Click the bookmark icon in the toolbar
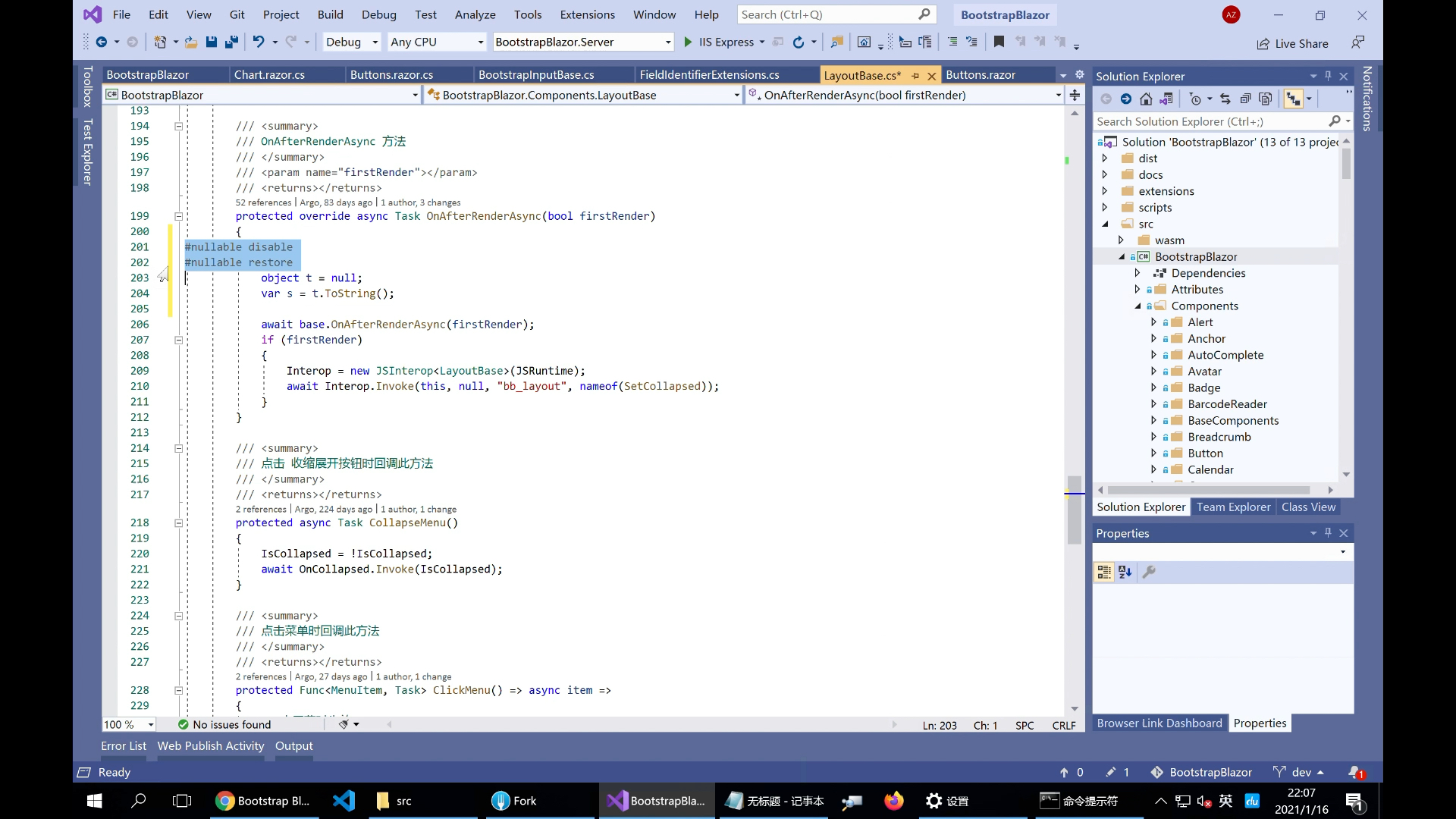Viewport: 1456px width, 819px height. (x=999, y=42)
